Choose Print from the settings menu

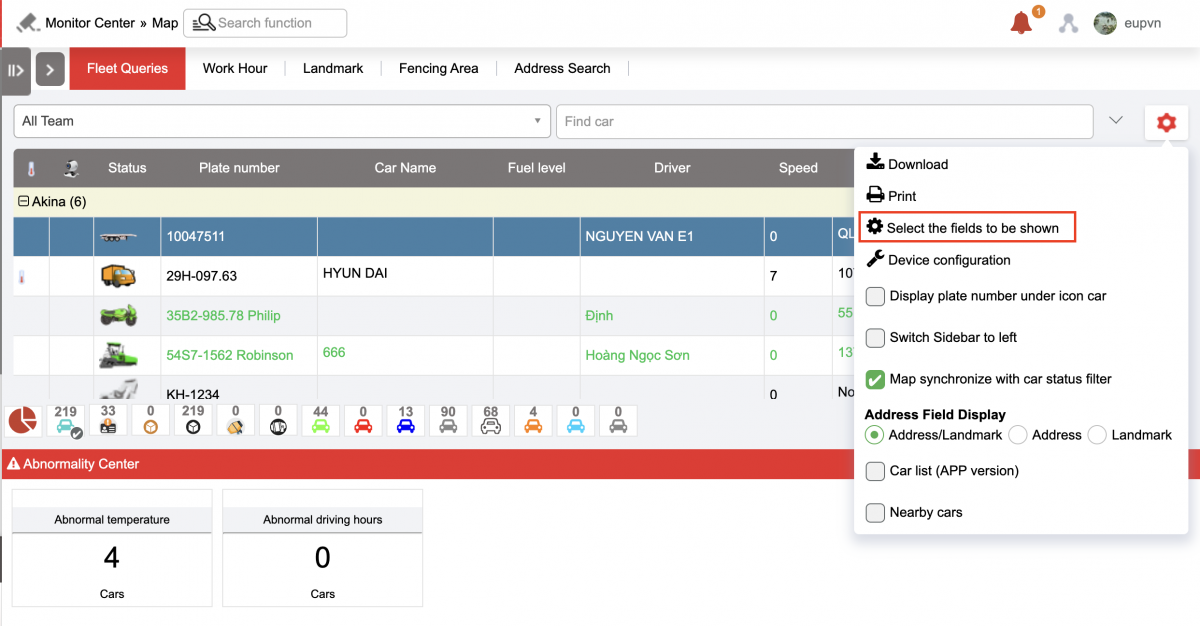(890, 196)
